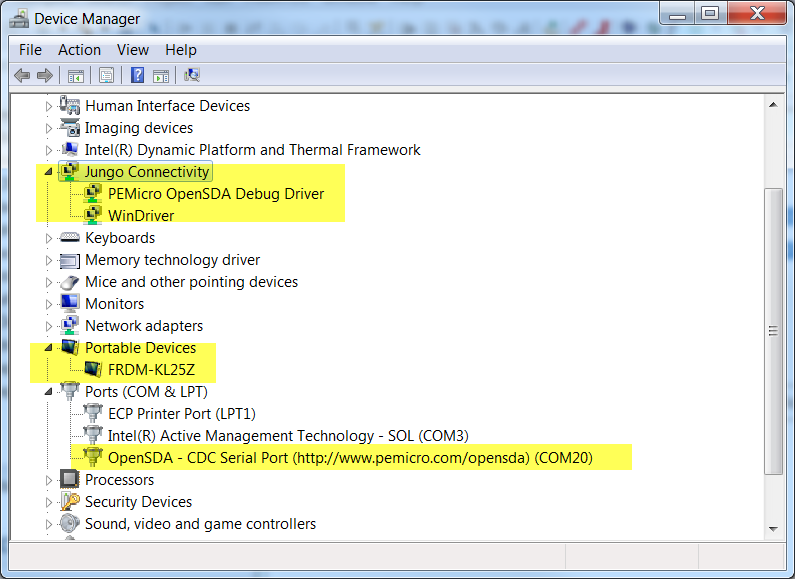
Task: Maximize the Device Manager window
Action: [710, 13]
